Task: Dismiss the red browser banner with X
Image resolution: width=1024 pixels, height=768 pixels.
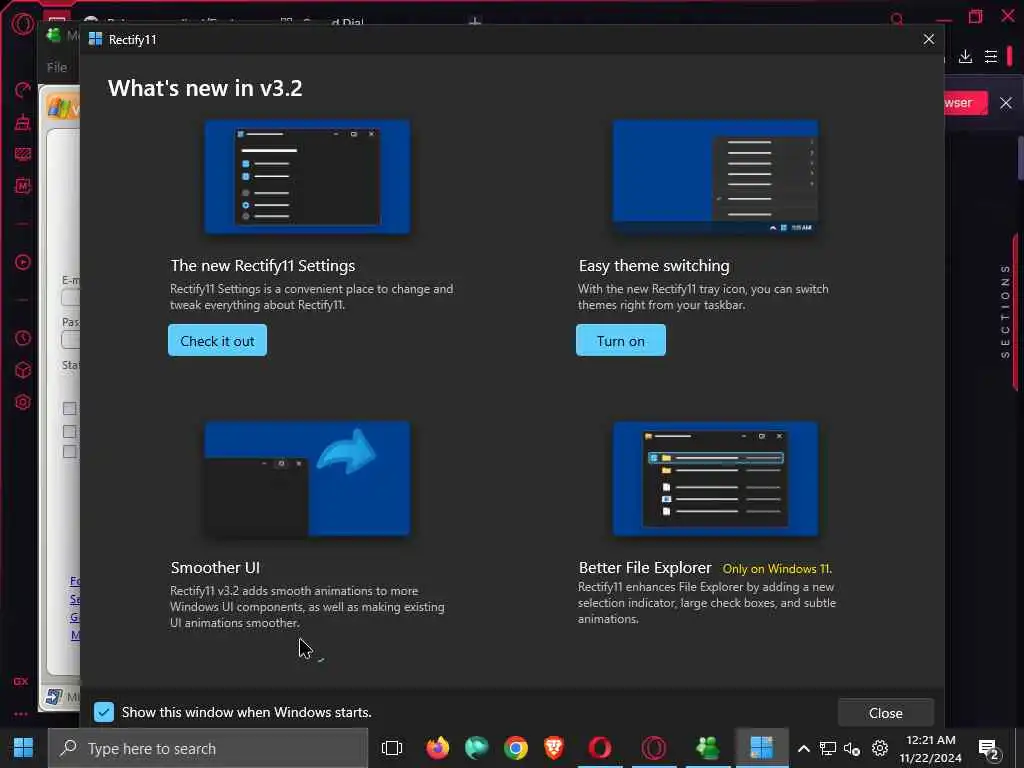Action: (x=1006, y=103)
